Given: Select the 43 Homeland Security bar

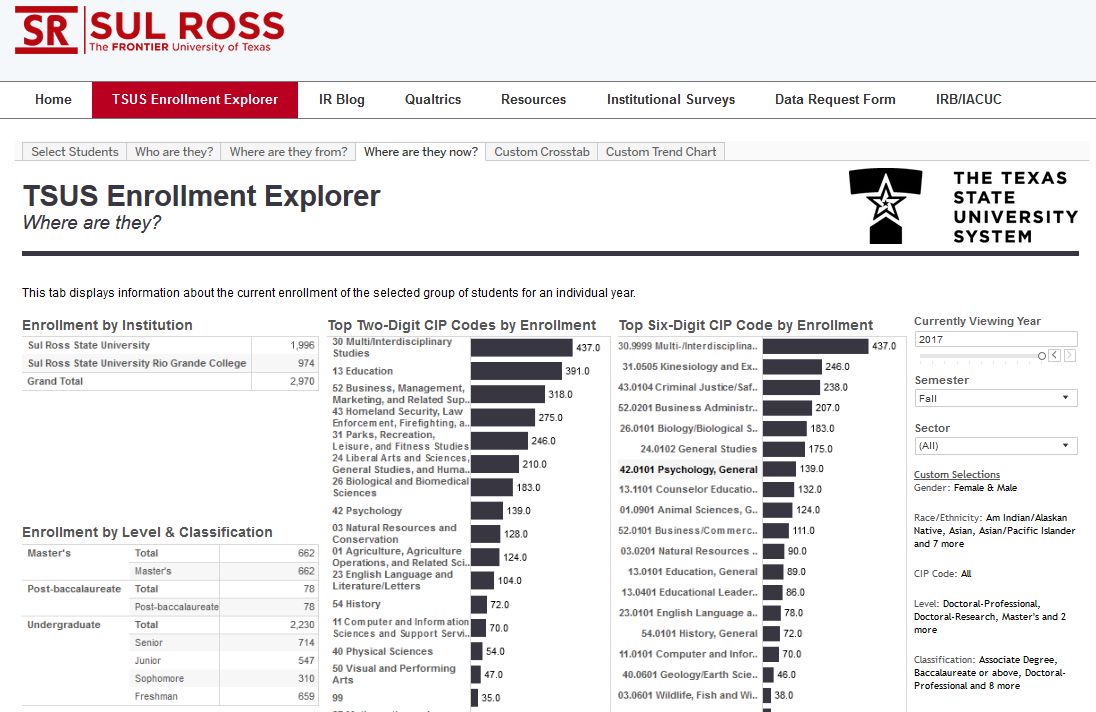Looking at the screenshot, I should pyautogui.click(x=503, y=418).
